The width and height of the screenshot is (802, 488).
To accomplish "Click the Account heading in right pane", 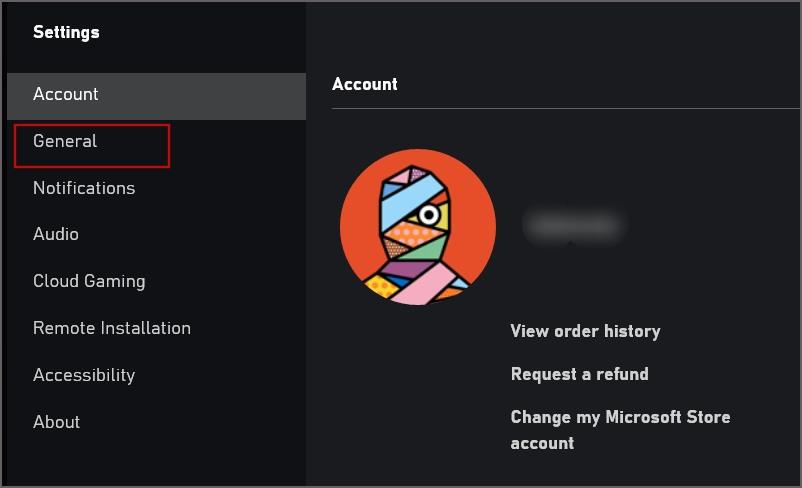I will click(365, 84).
